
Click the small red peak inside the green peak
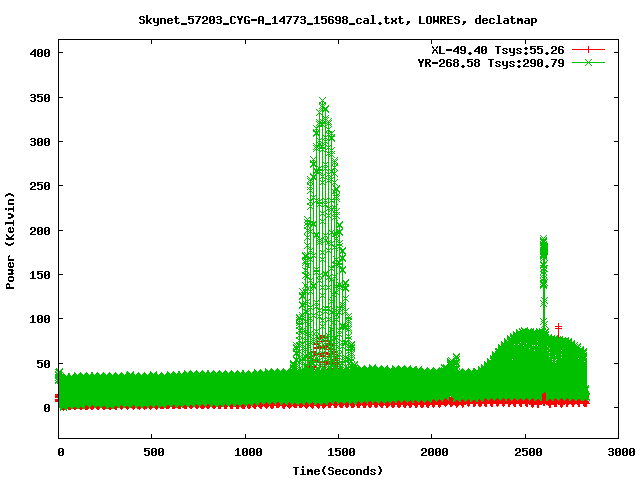(323, 351)
